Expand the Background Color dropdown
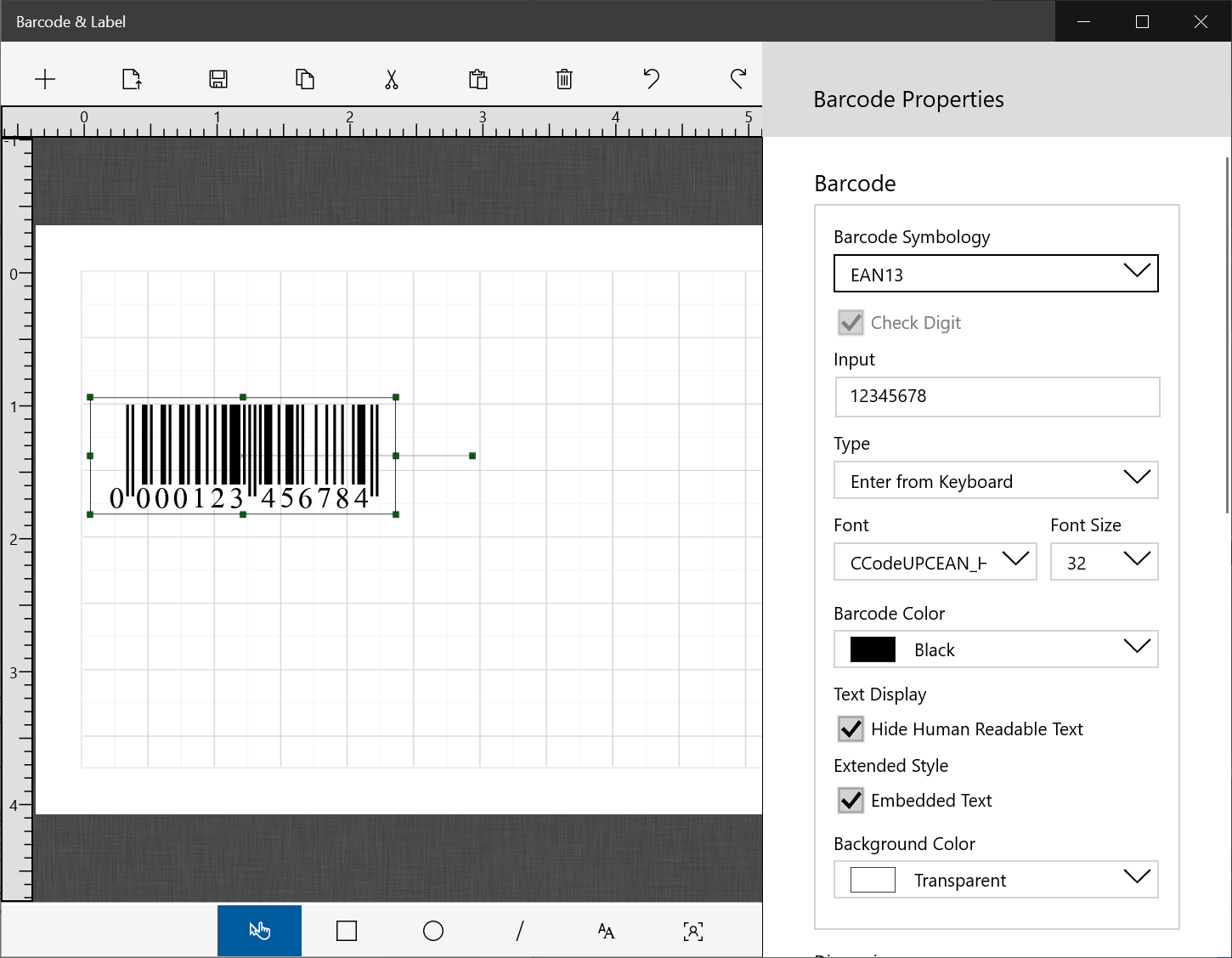Viewport: 1232px width, 958px height. click(996, 880)
